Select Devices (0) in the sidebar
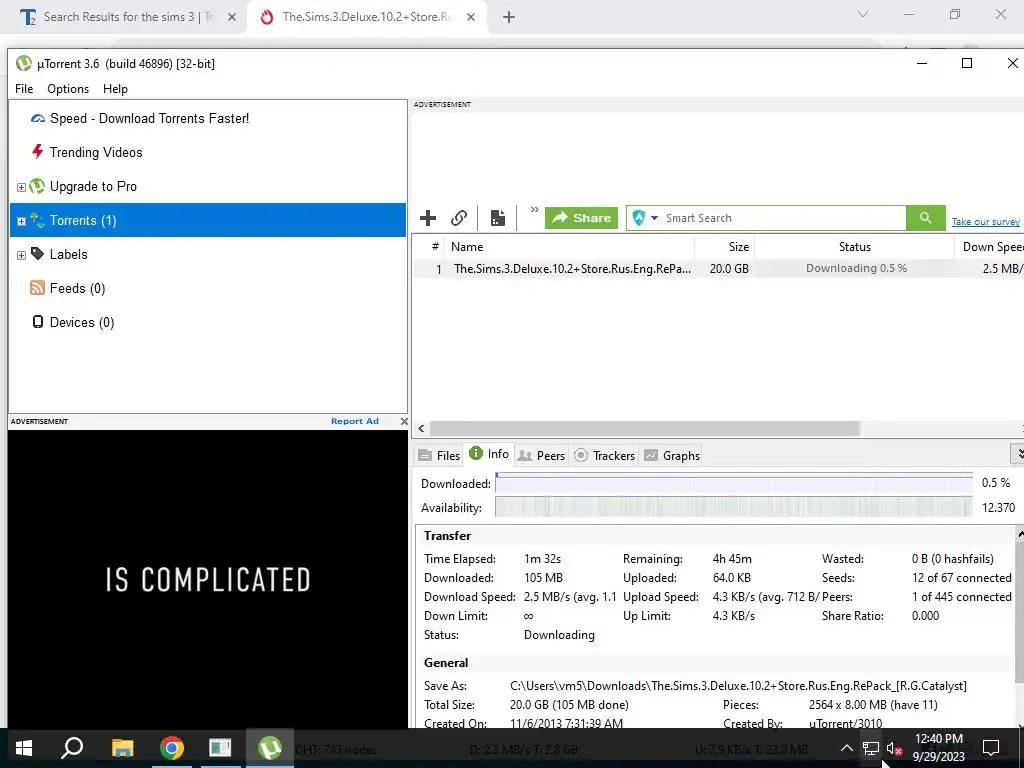Viewport: 1024px width, 768px height. click(82, 322)
